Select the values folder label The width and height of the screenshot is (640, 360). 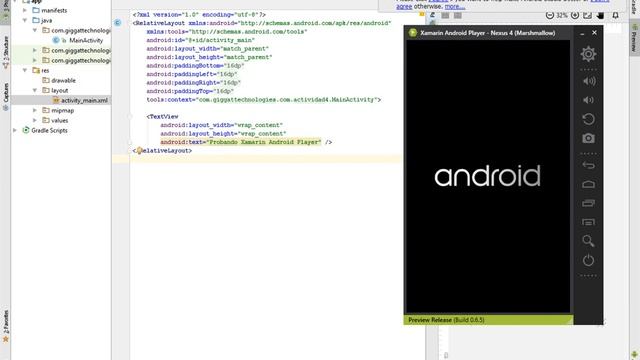60,120
